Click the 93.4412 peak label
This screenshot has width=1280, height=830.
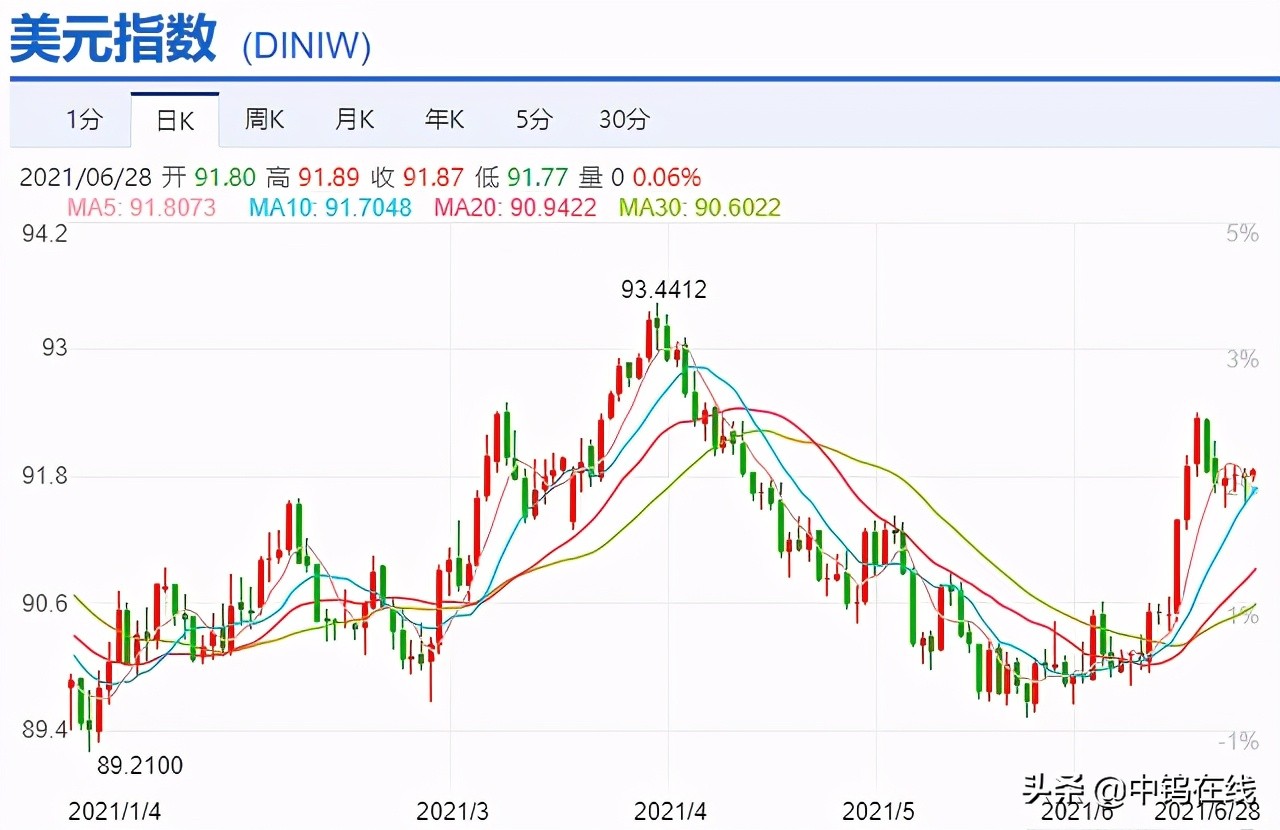(664, 290)
